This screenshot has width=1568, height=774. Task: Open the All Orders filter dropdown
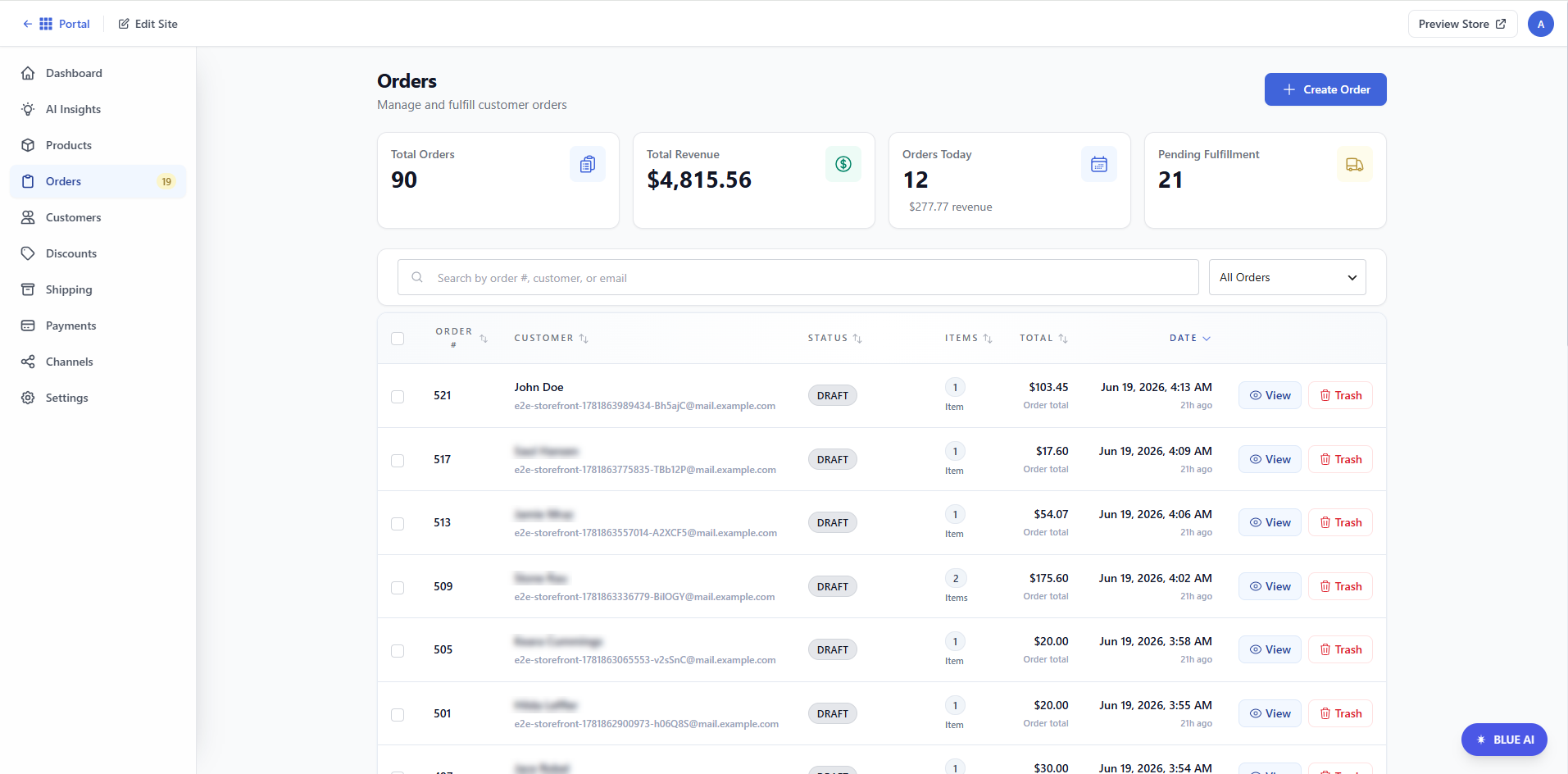coord(1287,277)
